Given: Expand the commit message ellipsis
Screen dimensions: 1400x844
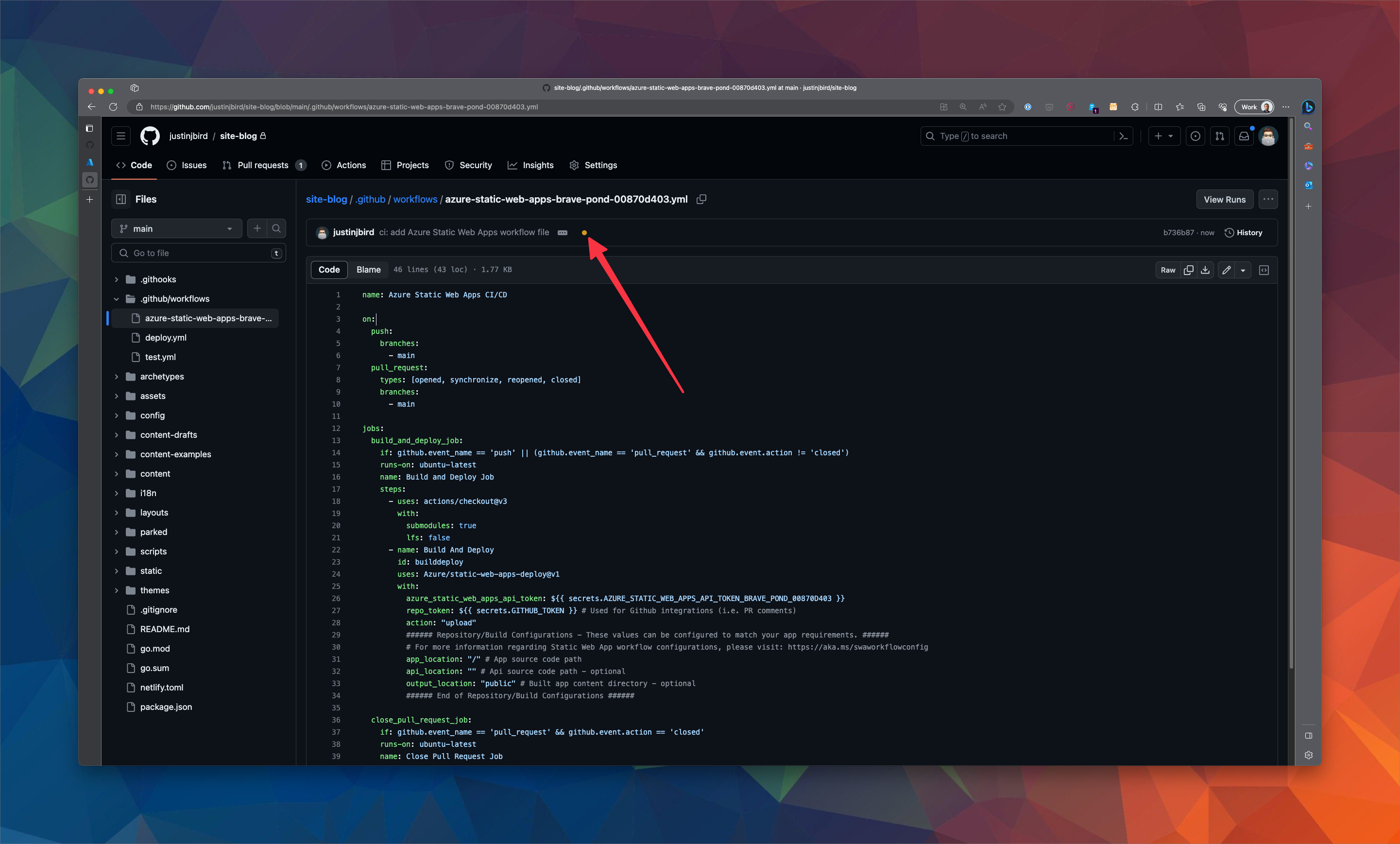Looking at the screenshot, I should click(563, 232).
